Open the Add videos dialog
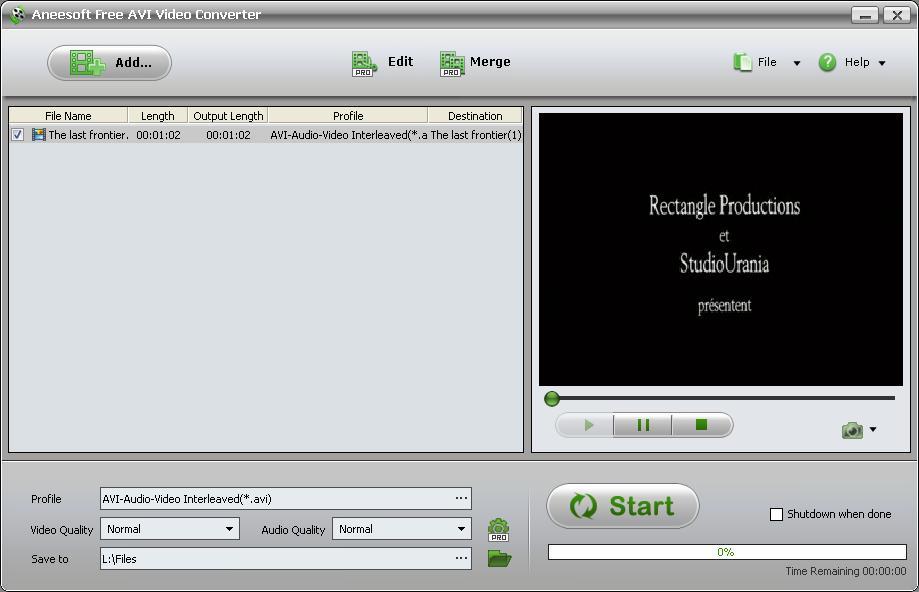Image resolution: width=919 pixels, height=592 pixels. click(108, 62)
